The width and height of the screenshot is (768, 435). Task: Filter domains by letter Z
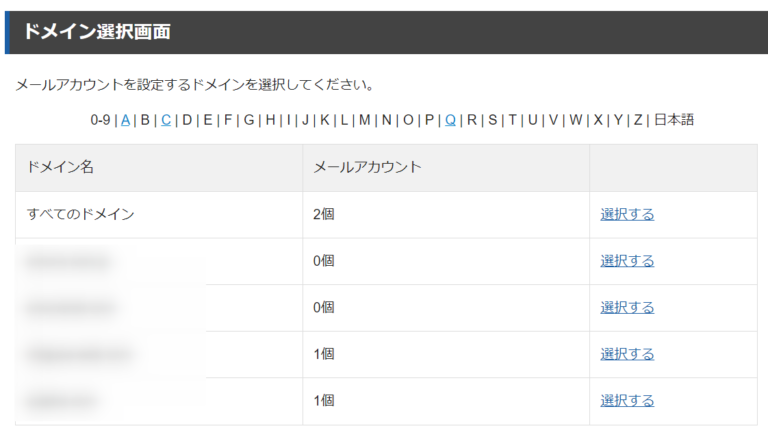coord(638,120)
